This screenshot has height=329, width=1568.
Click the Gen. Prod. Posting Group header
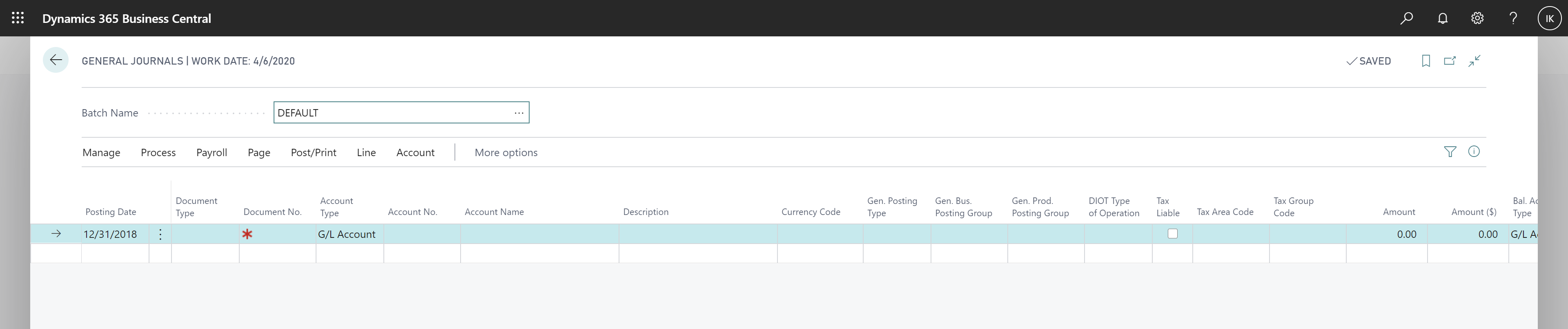point(1040,206)
